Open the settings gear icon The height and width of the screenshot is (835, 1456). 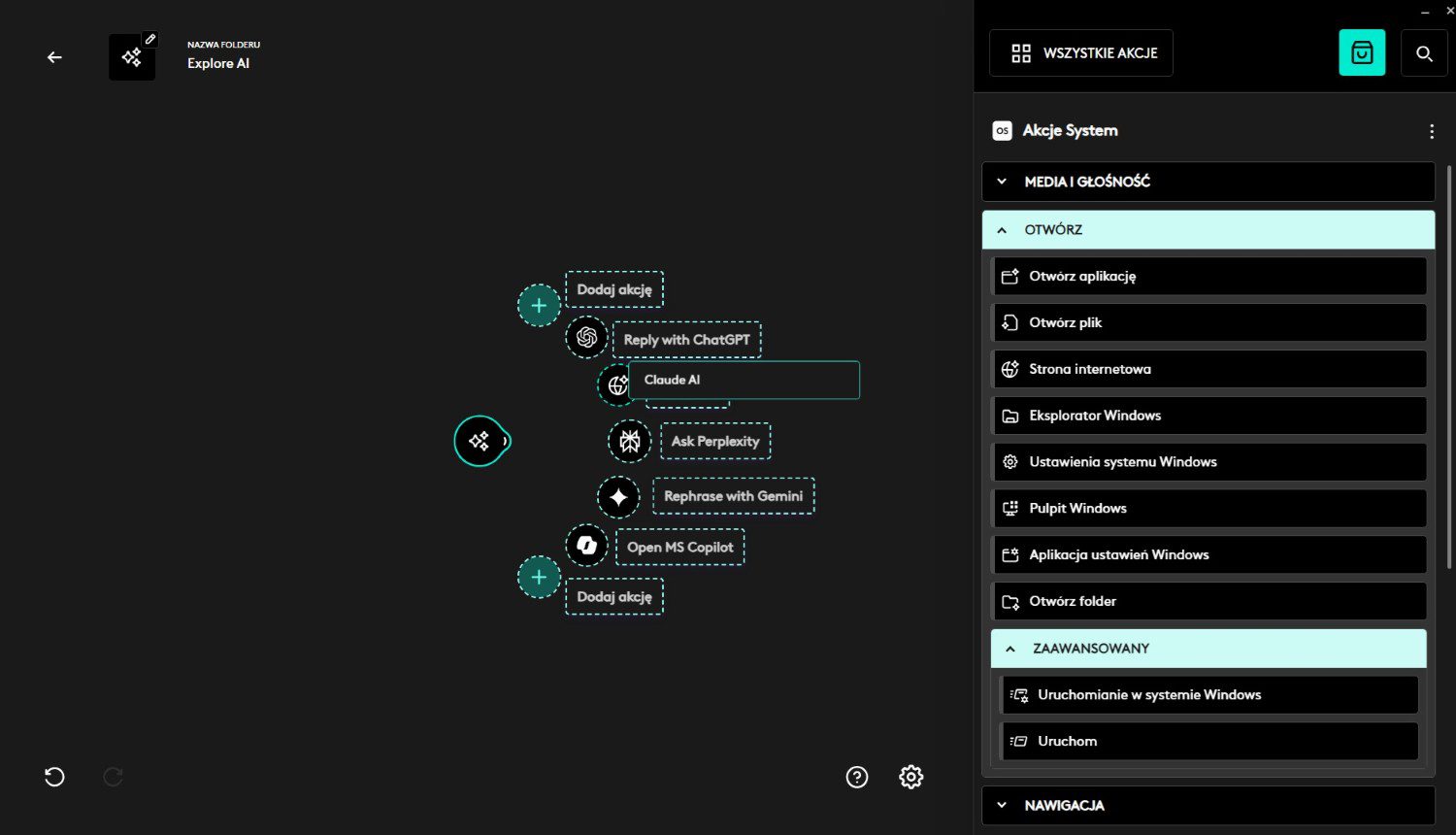tap(910, 777)
